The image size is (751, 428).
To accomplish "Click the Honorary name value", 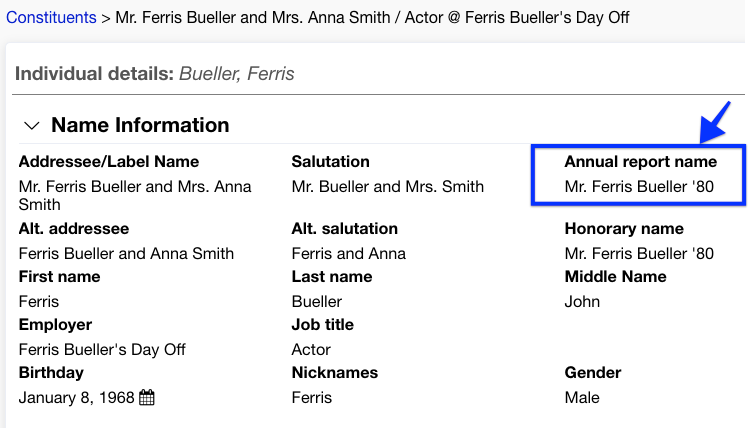I will click(x=639, y=253).
